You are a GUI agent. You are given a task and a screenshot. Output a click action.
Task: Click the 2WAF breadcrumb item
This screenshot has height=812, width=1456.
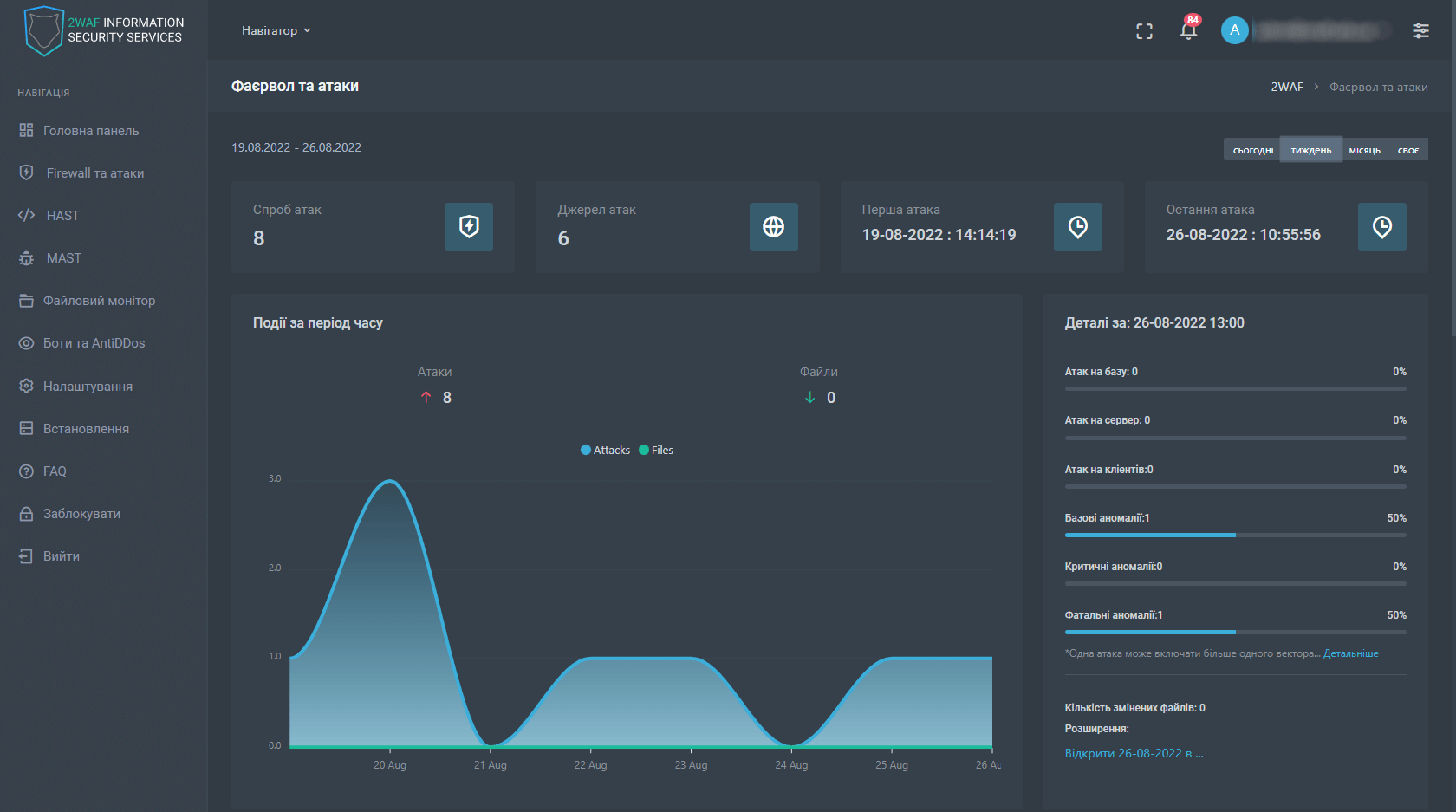[1286, 87]
